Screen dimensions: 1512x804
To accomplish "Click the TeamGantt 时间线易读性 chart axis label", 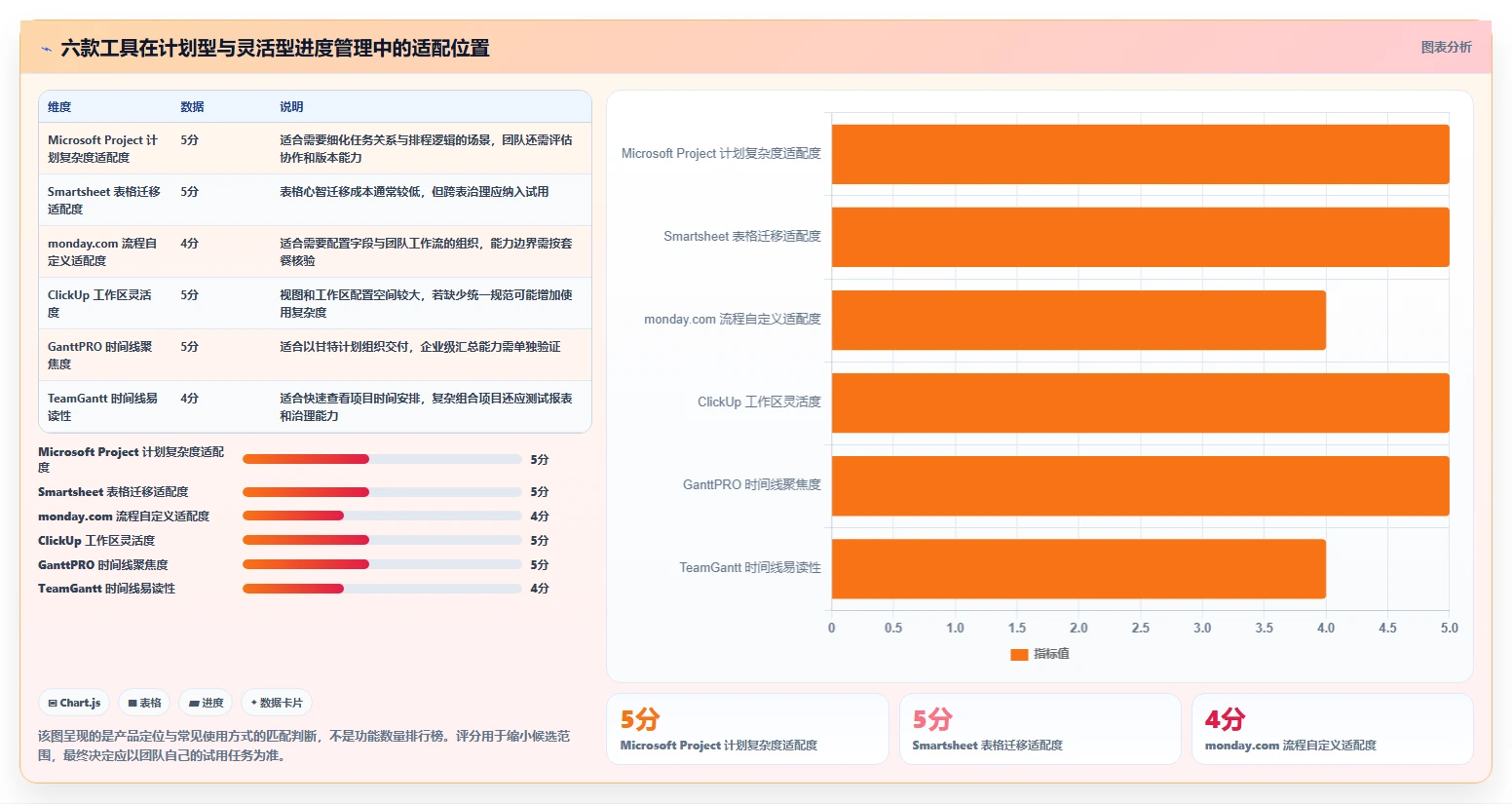I will pyautogui.click(x=750, y=567).
